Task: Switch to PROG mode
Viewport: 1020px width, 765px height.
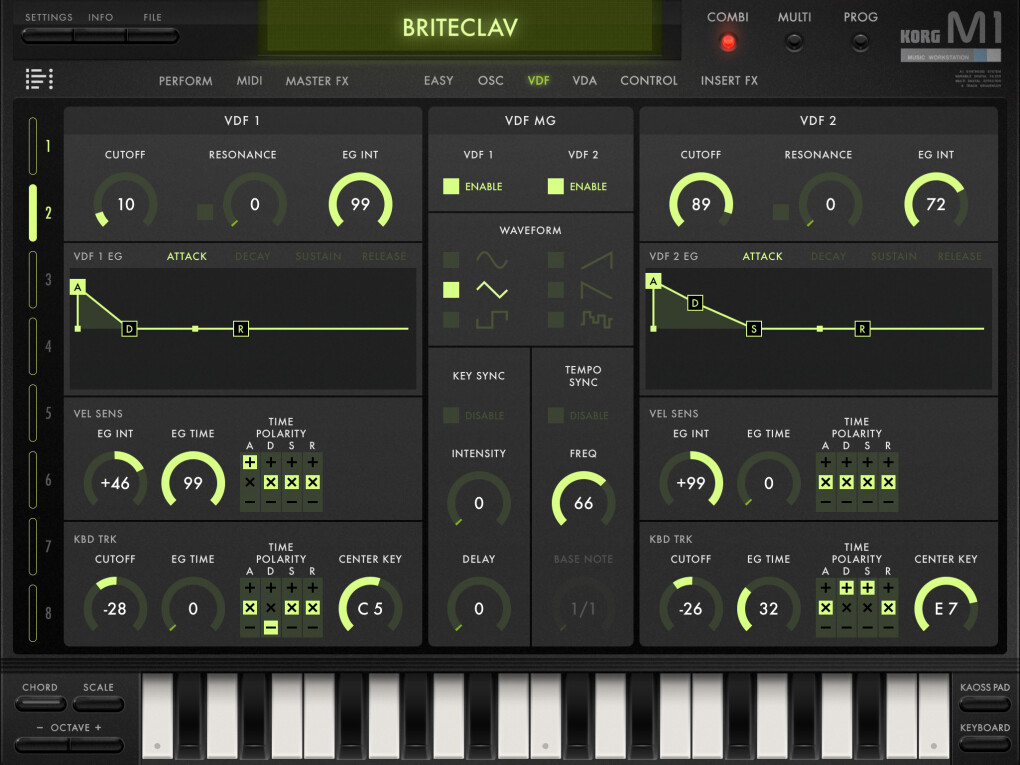Action: [x=860, y=42]
